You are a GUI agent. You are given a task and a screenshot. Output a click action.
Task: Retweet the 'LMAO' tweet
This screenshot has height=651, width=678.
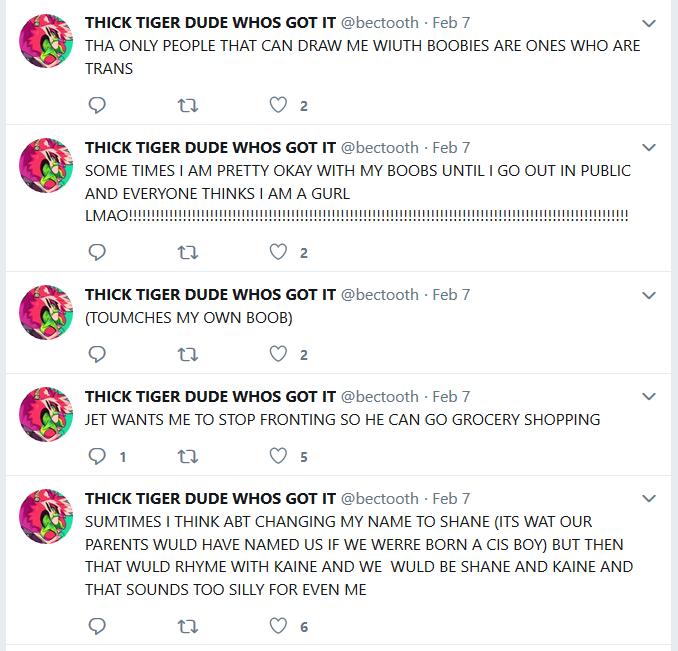tap(188, 252)
